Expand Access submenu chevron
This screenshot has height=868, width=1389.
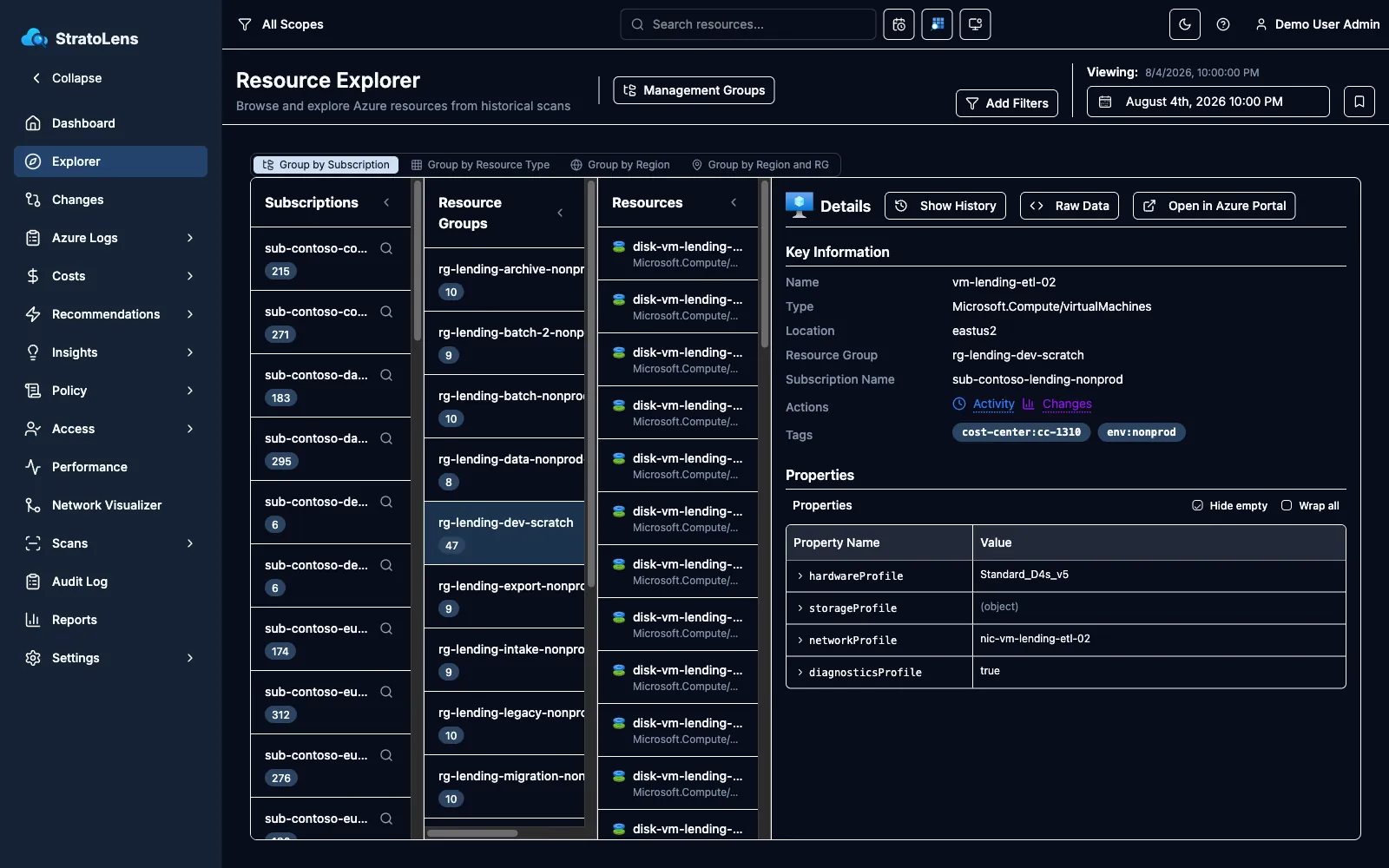(x=190, y=429)
